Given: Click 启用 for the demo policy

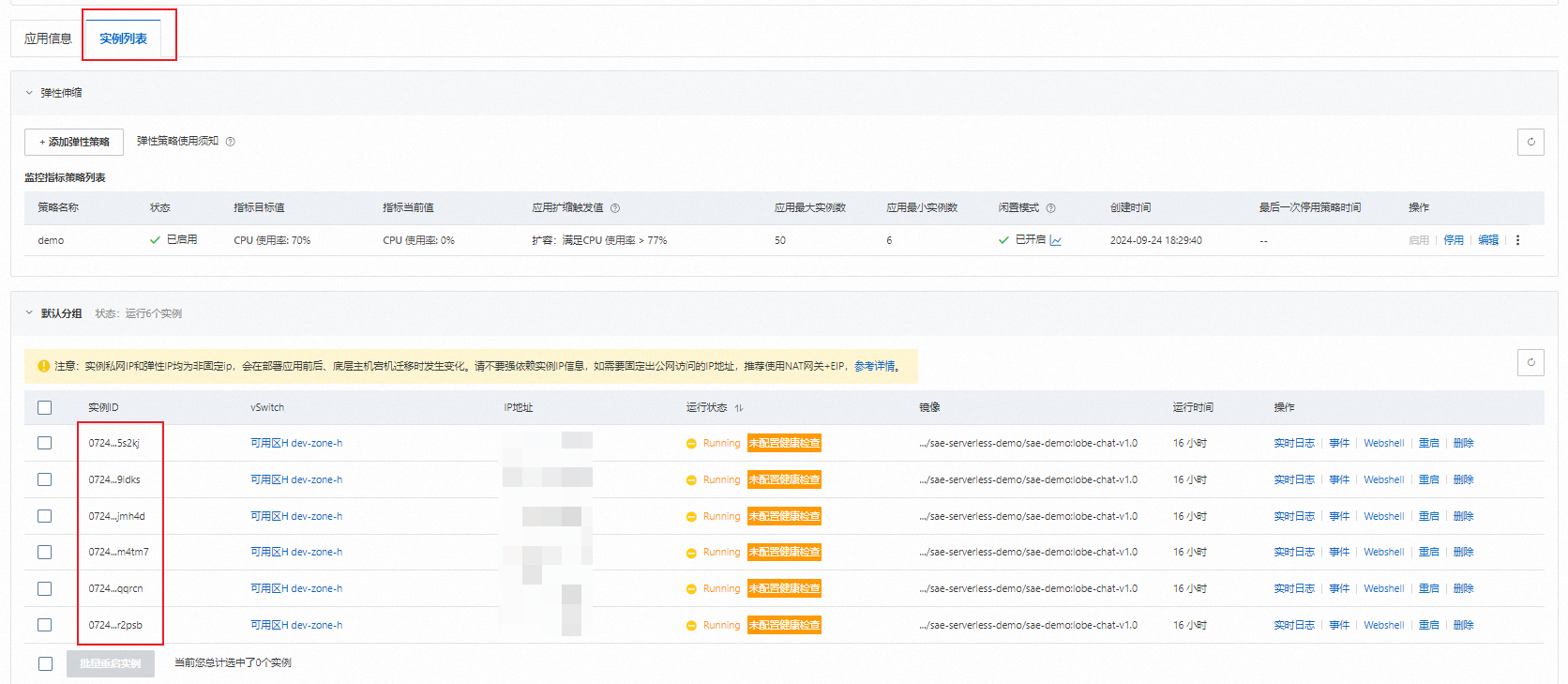Looking at the screenshot, I should click(x=1419, y=240).
